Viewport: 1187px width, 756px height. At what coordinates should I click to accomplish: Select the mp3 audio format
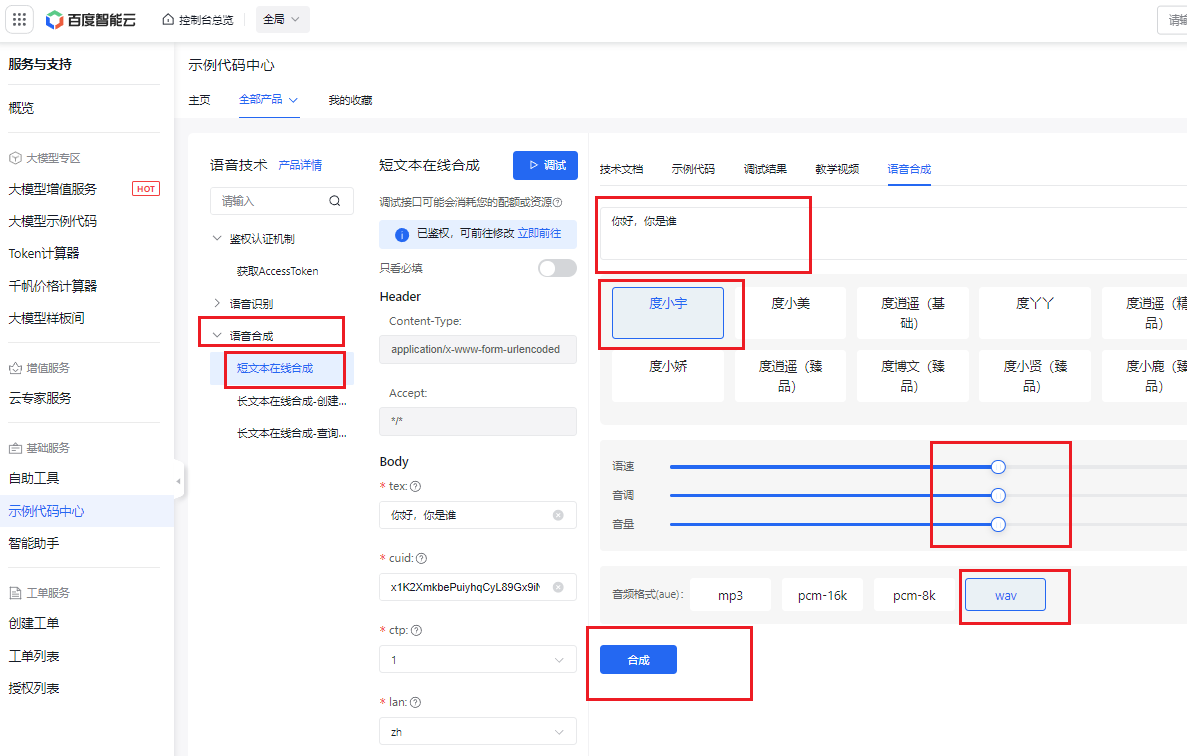pyautogui.click(x=730, y=595)
